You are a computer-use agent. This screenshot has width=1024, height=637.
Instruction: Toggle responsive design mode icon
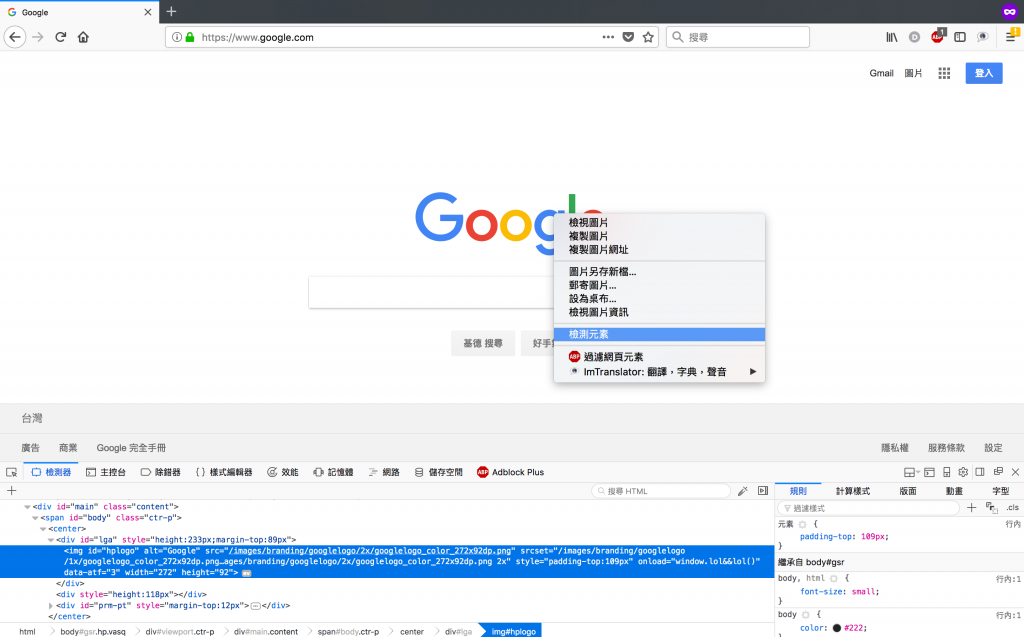(x=946, y=472)
